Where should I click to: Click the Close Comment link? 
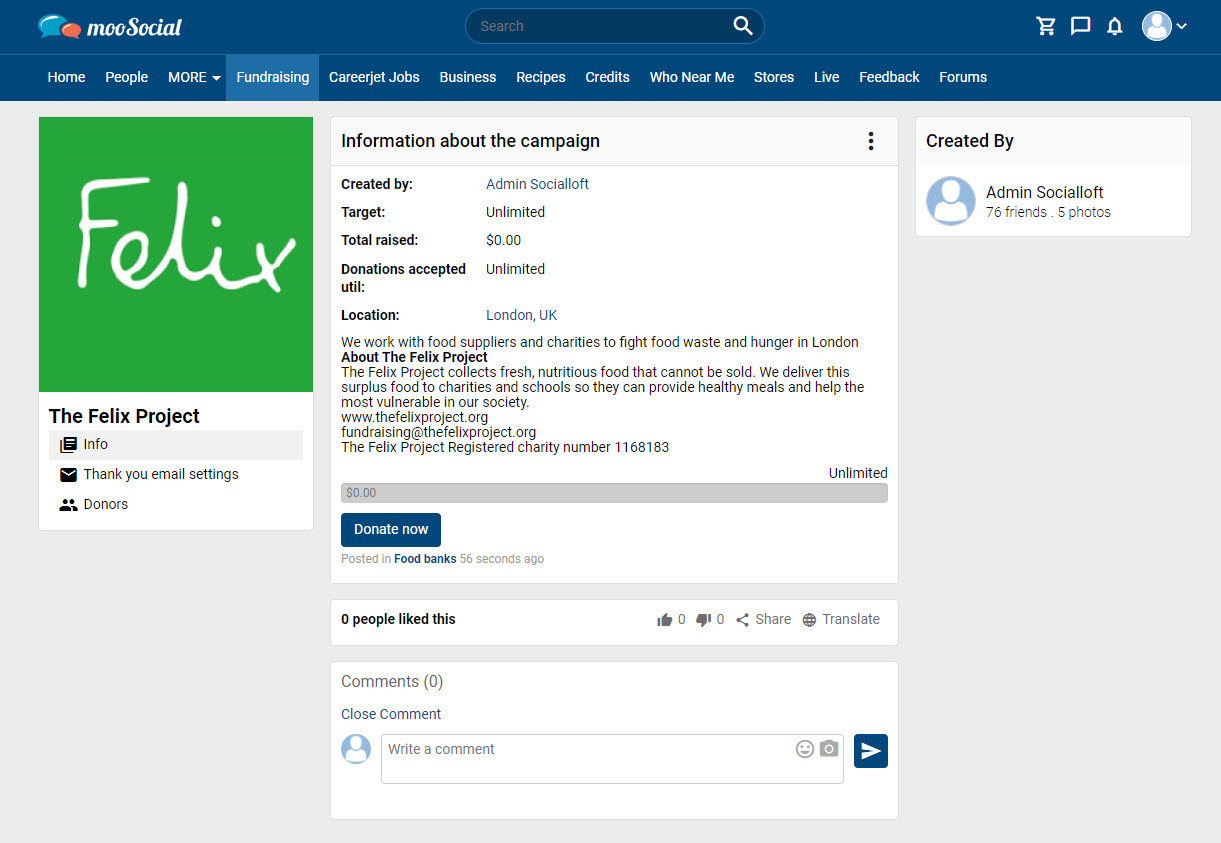pos(391,714)
